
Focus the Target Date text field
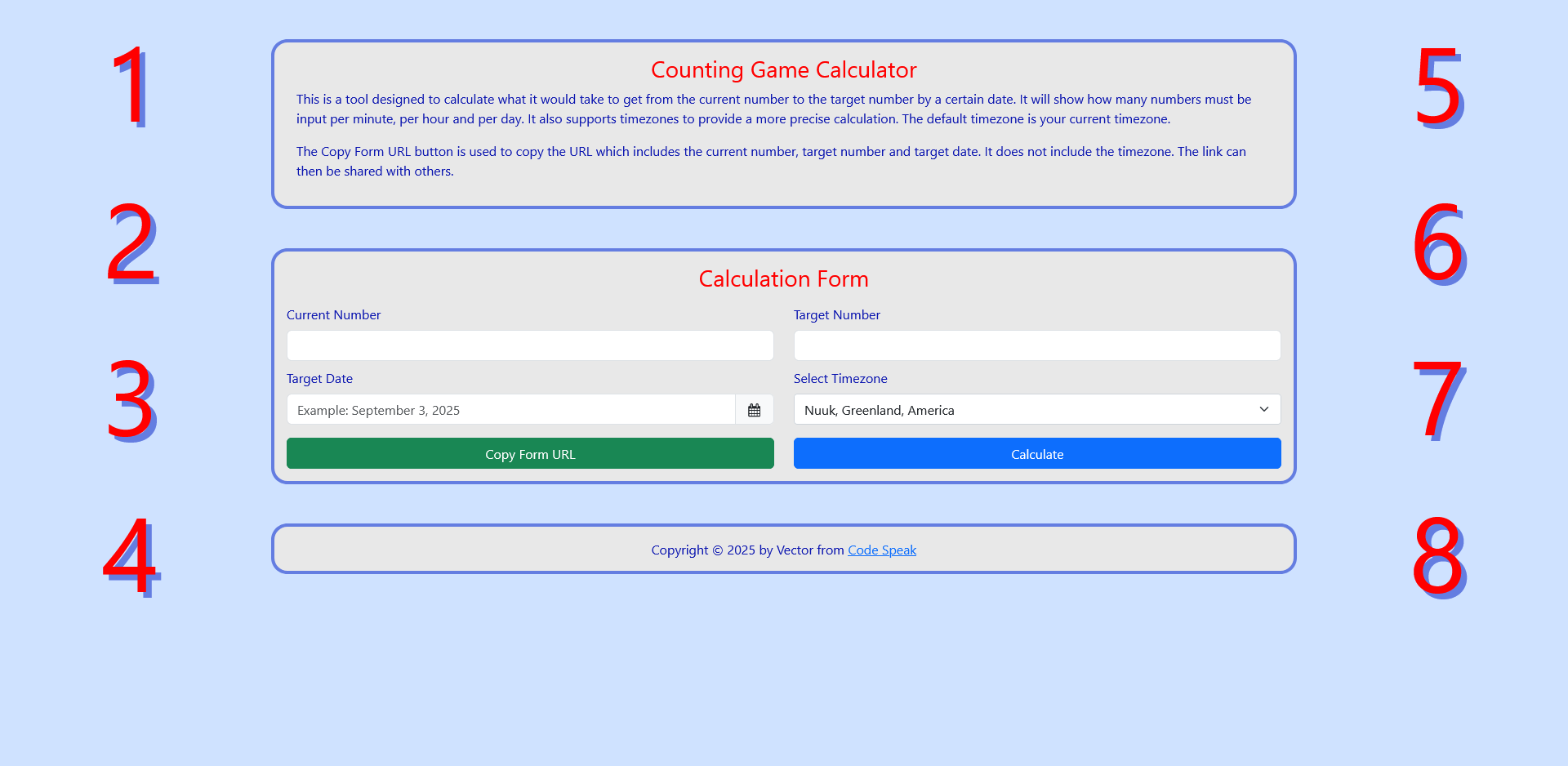510,410
